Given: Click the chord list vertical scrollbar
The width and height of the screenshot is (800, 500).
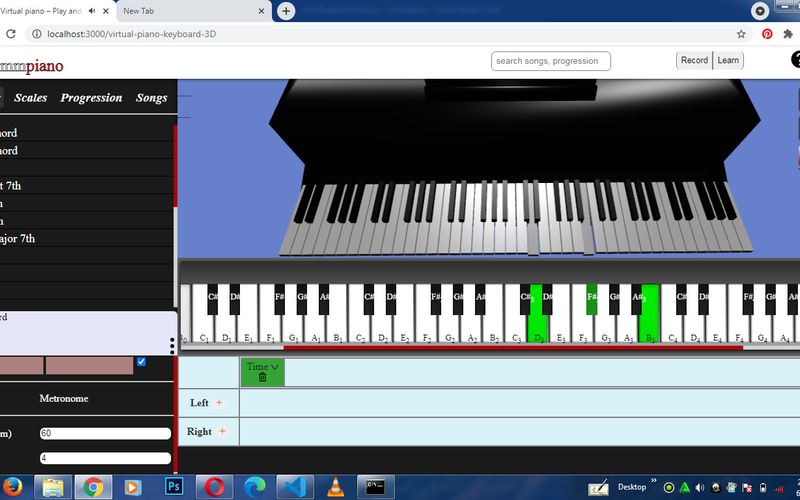Looking at the screenshot, I should (x=176, y=166).
